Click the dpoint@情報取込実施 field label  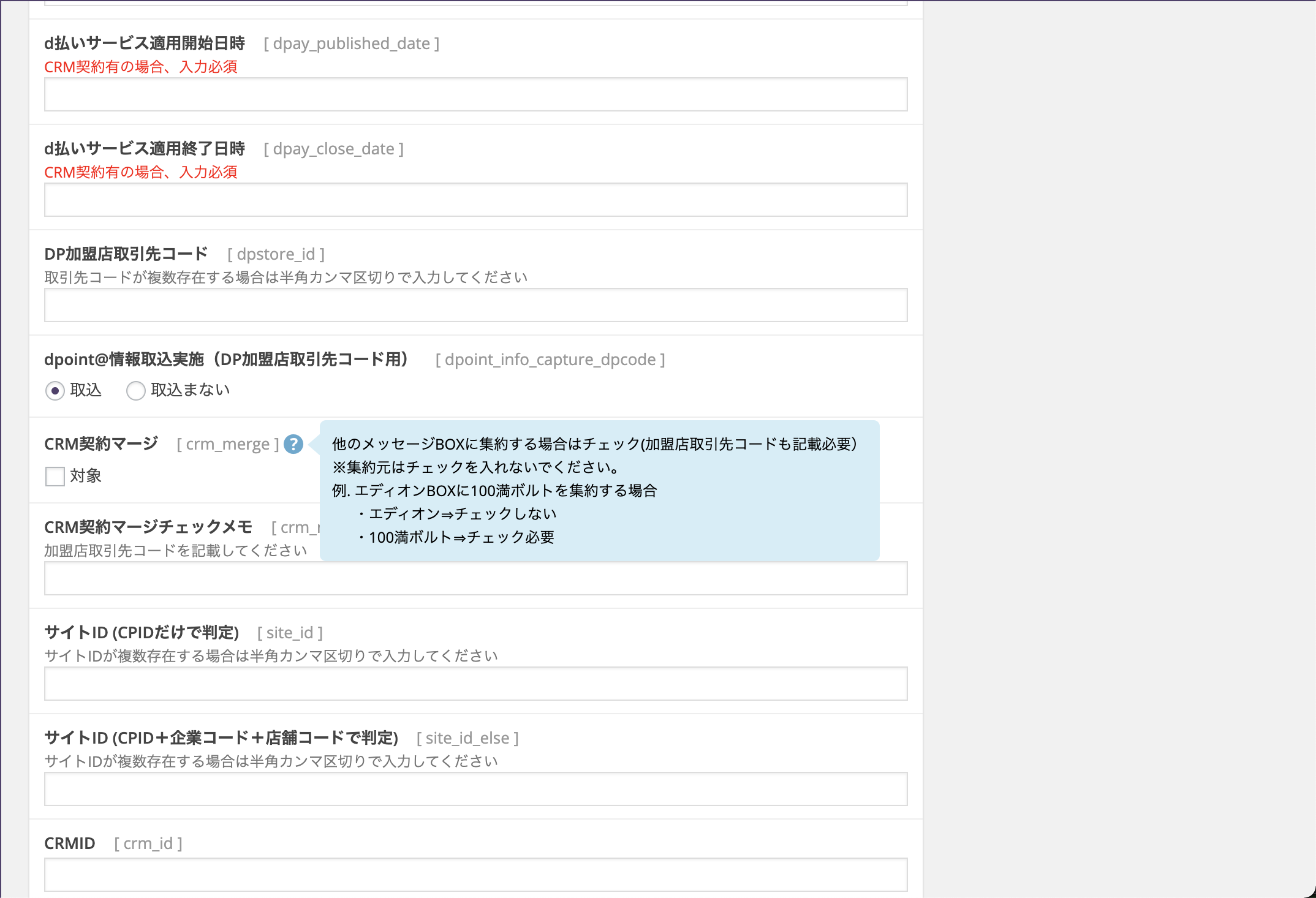tap(227, 360)
